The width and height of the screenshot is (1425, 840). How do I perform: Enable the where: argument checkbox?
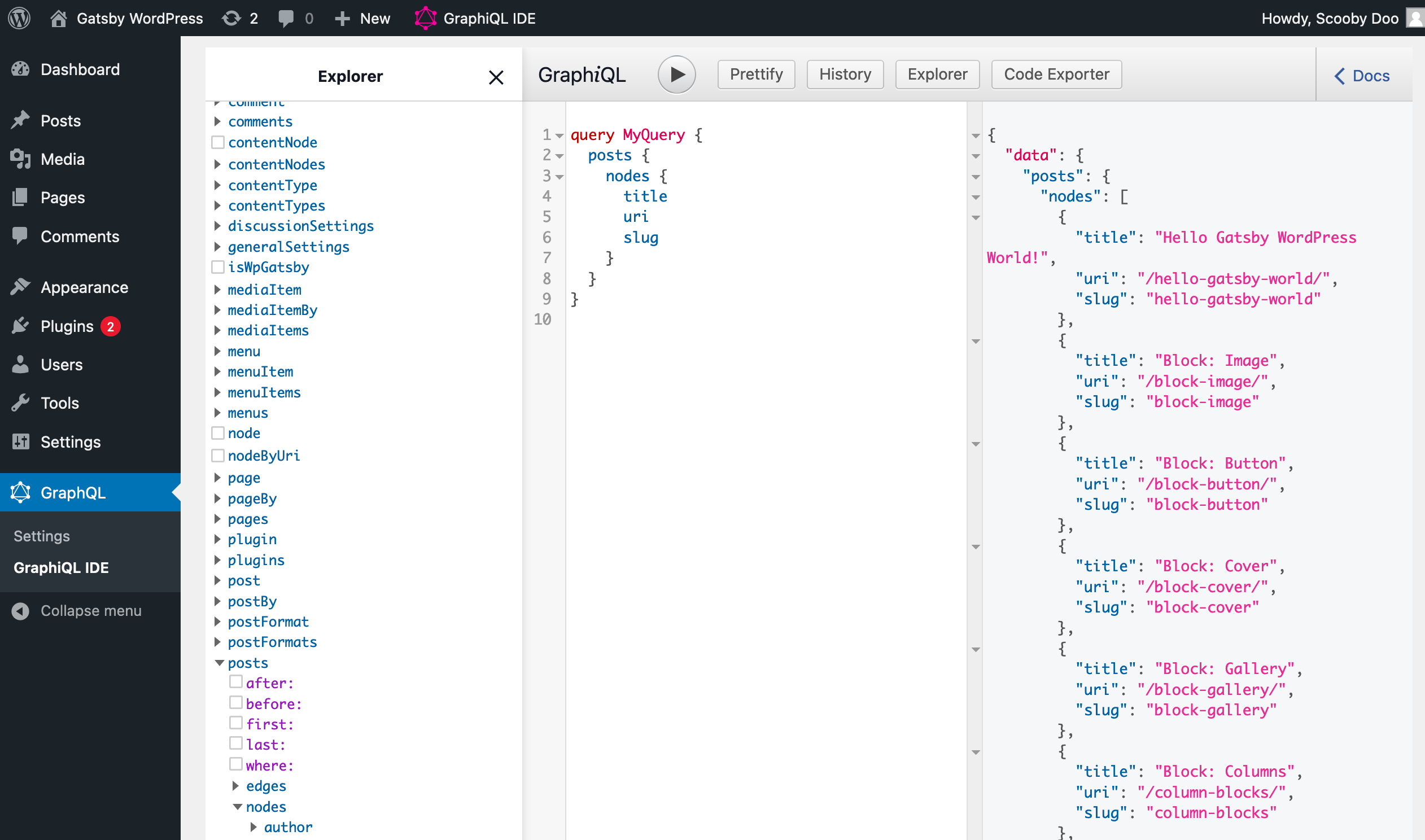click(236, 764)
